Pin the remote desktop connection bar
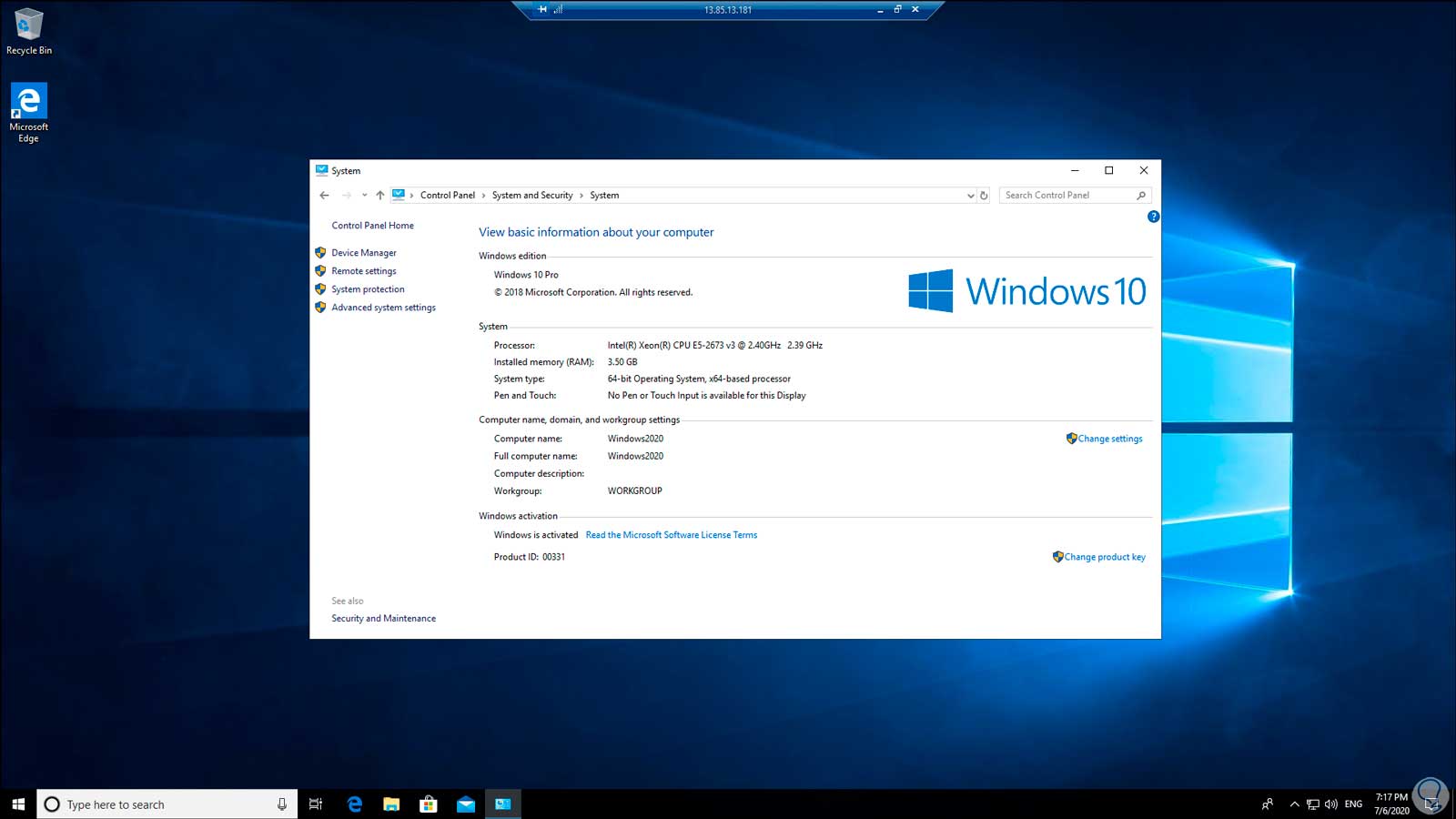The width and height of the screenshot is (1456, 819). coord(542,9)
